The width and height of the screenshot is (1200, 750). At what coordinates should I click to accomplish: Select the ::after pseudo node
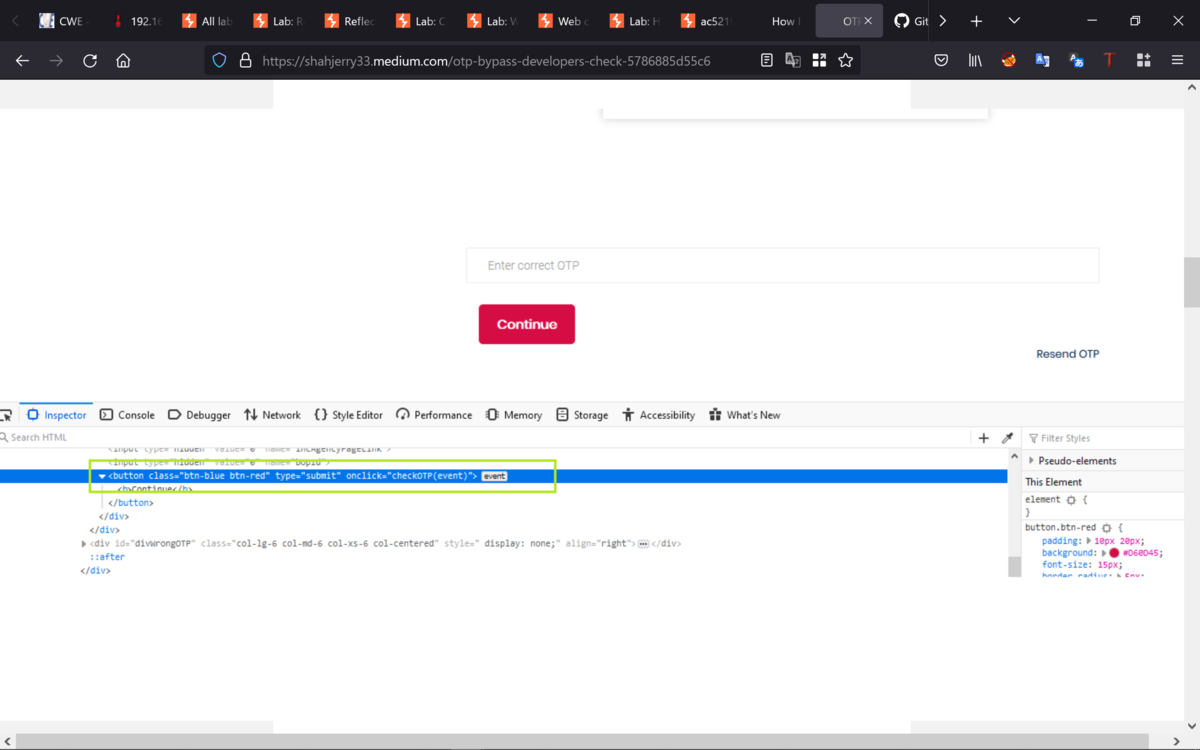105,557
